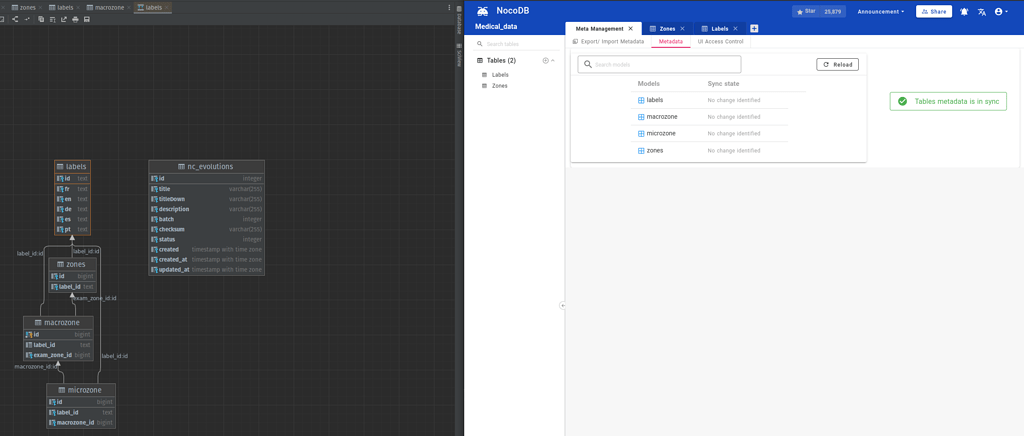Click the add table plus icon

point(545,61)
